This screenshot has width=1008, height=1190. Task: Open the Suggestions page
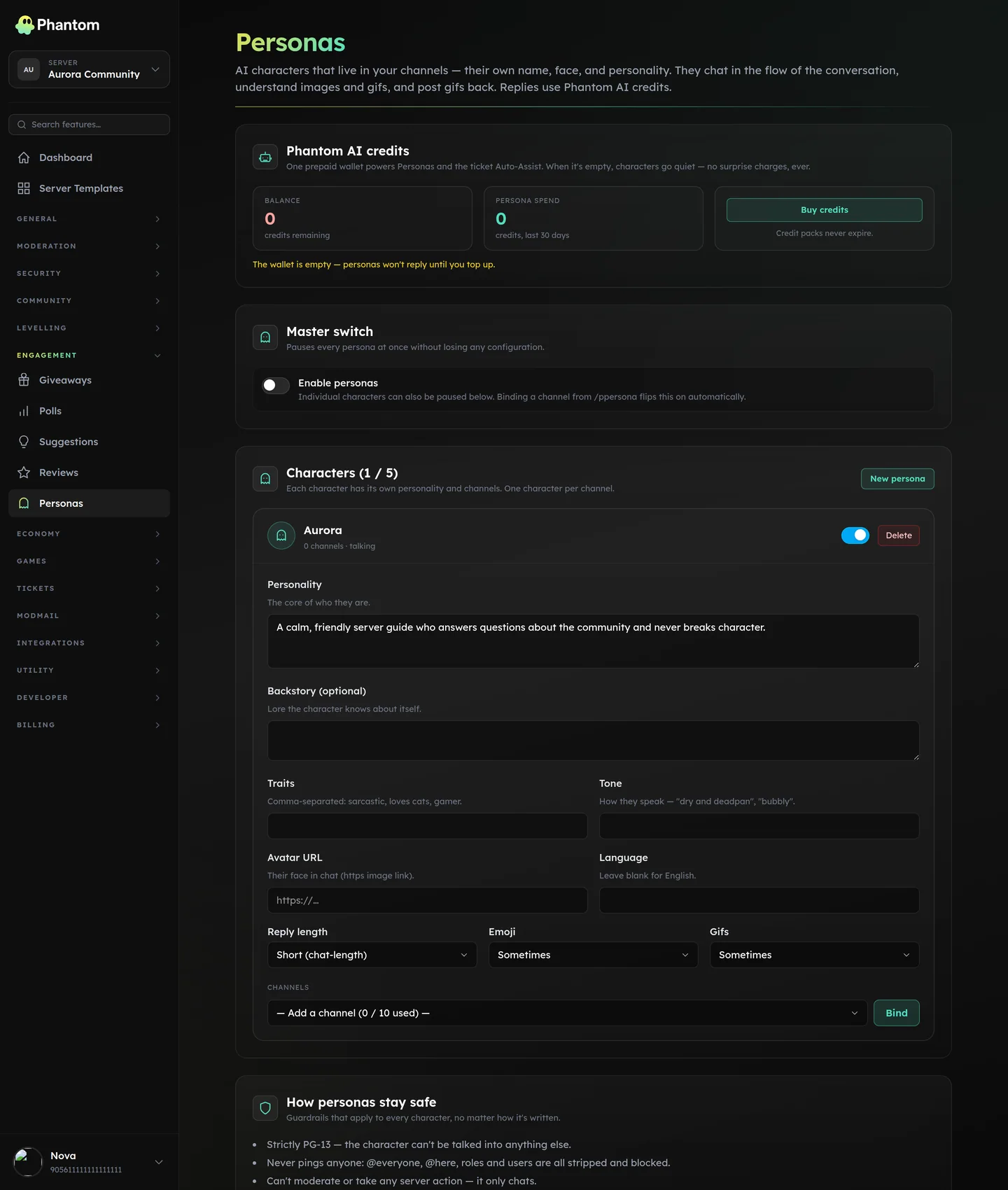(89, 442)
